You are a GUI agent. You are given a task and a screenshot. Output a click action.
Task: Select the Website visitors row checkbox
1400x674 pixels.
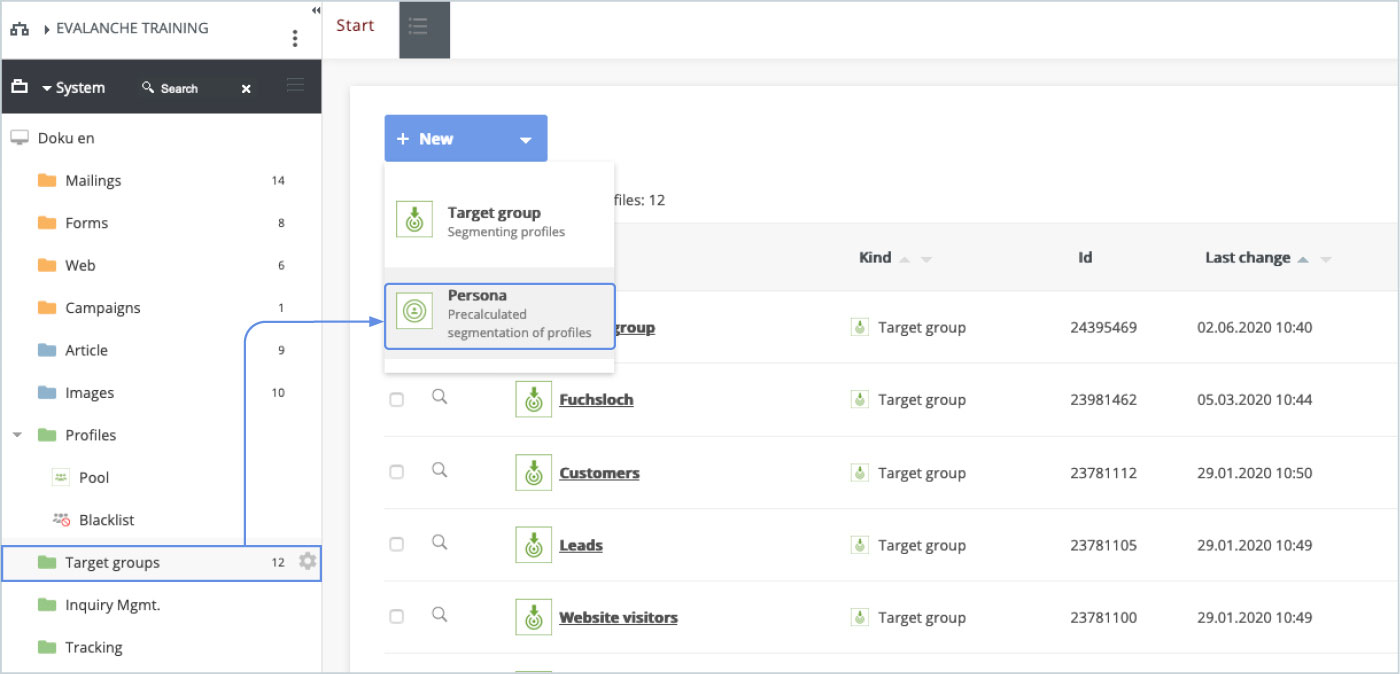click(x=397, y=617)
